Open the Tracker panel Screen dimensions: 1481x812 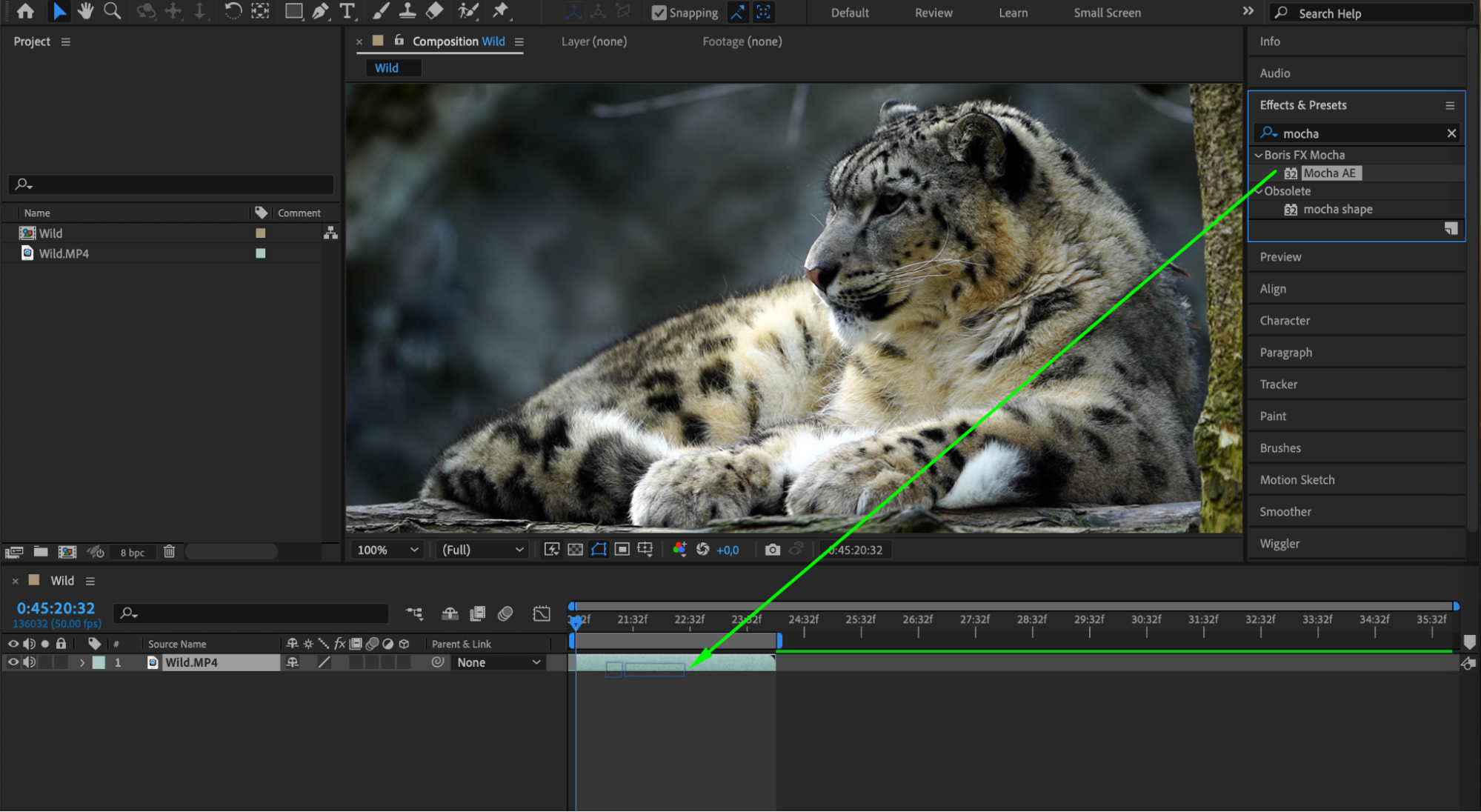pyautogui.click(x=1278, y=385)
